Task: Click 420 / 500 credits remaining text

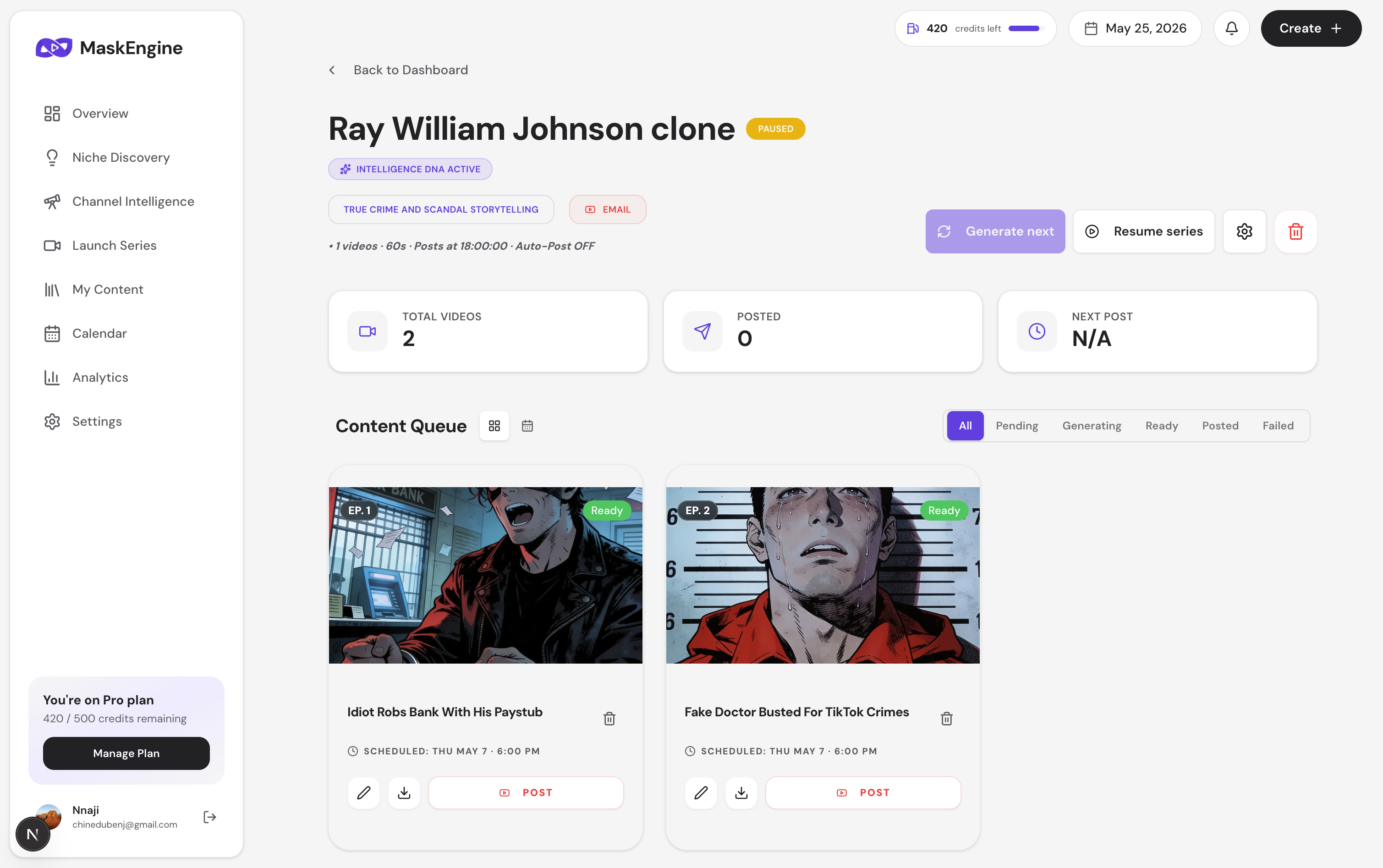Action: pyautogui.click(x=115, y=719)
